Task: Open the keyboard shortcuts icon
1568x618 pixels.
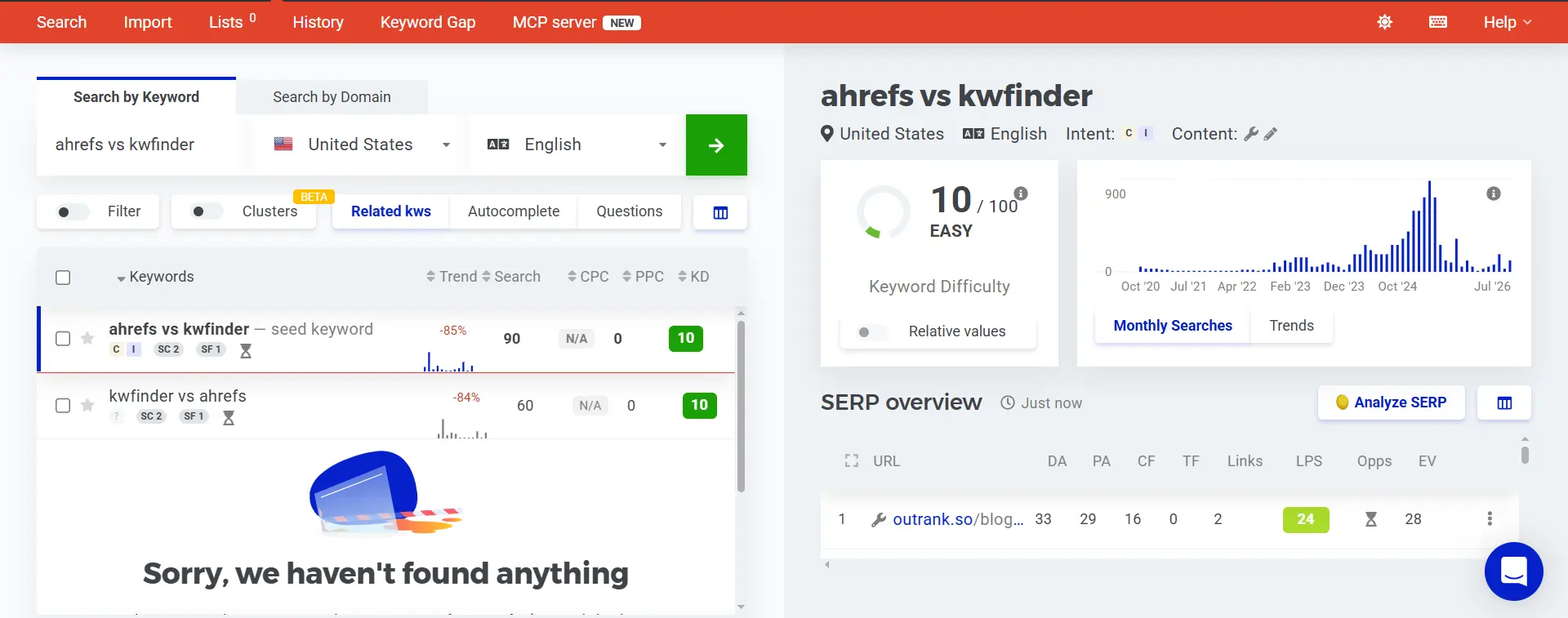Action: pos(1438,22)
